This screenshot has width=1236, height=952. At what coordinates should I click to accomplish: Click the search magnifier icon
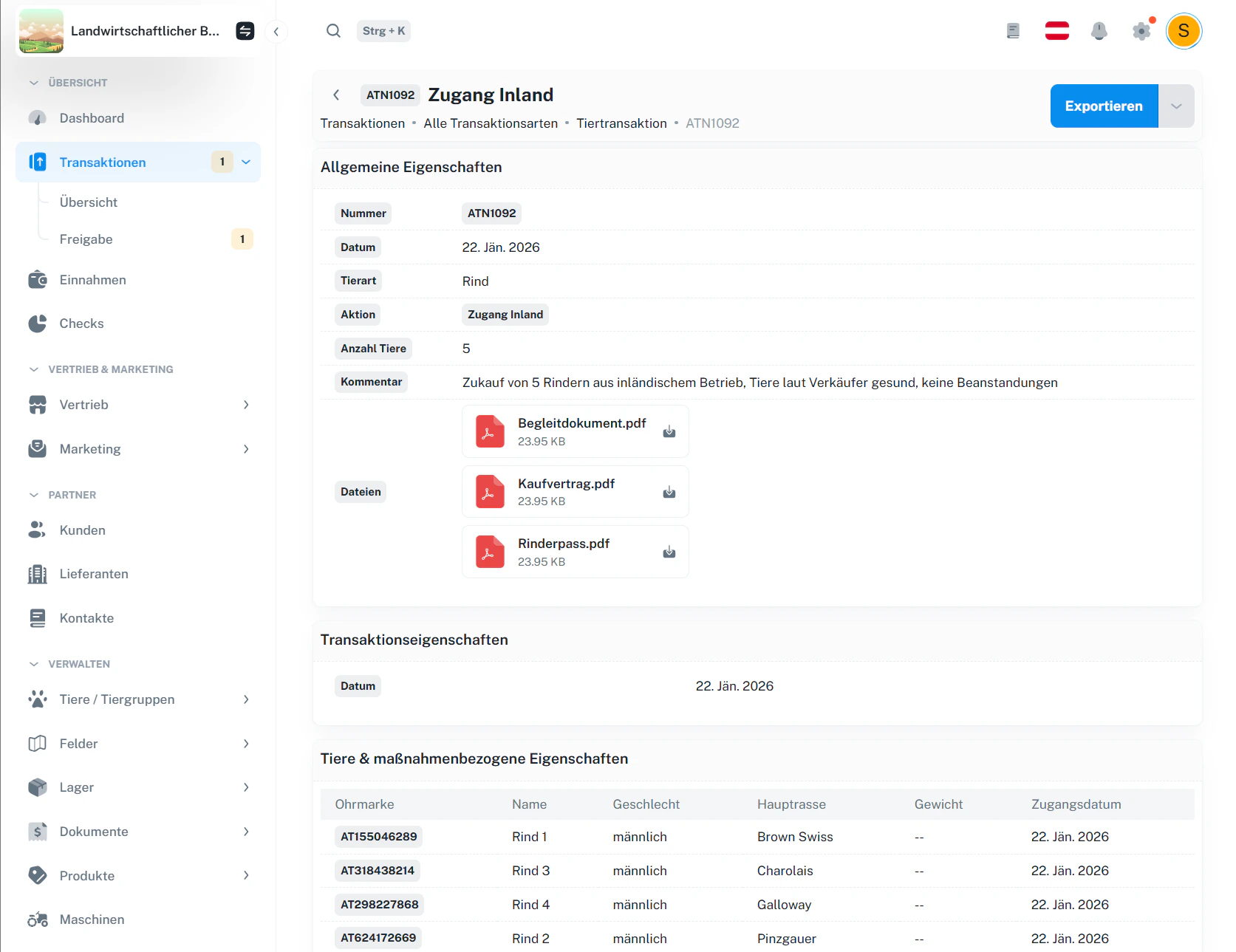click(x=334, y=31)
